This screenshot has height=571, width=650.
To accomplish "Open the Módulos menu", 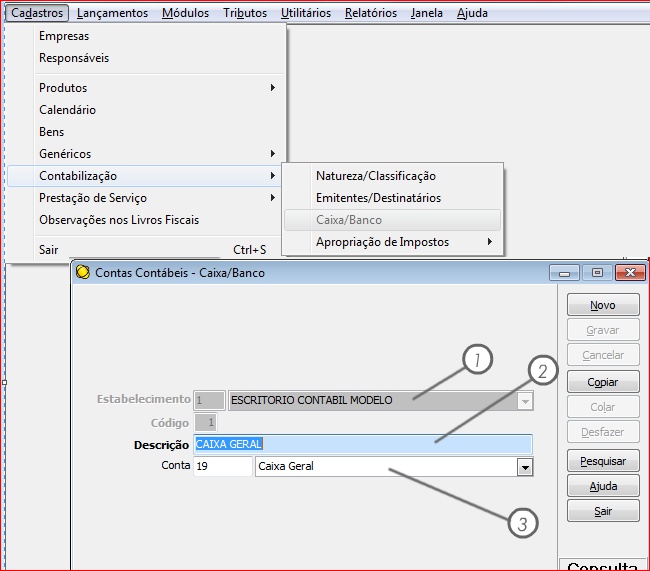I will point(185,13).
